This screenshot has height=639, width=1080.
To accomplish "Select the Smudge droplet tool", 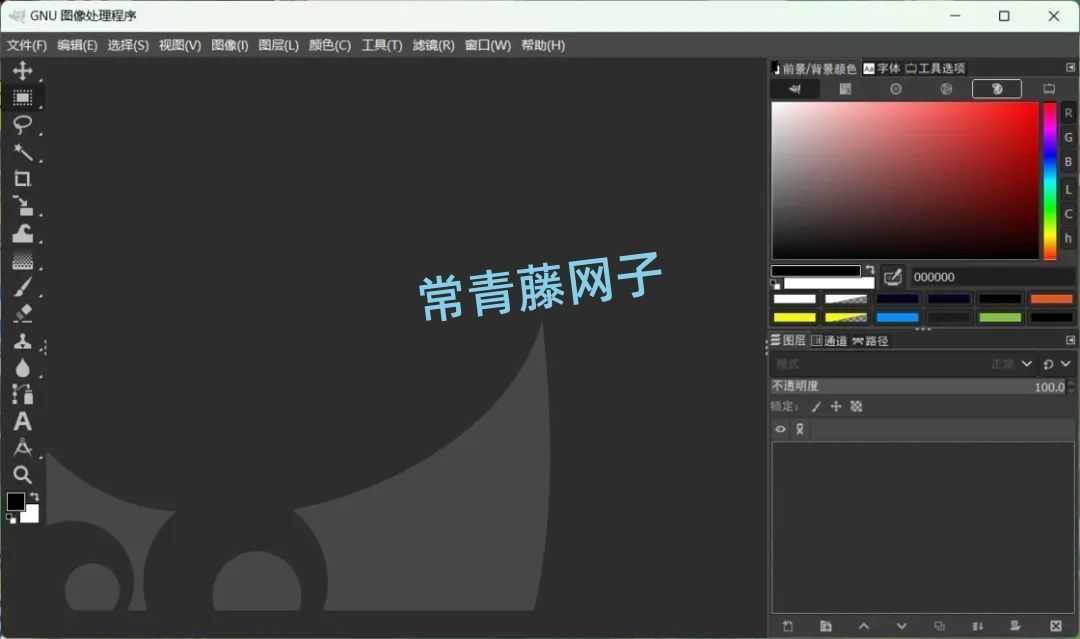I will 22,368.
